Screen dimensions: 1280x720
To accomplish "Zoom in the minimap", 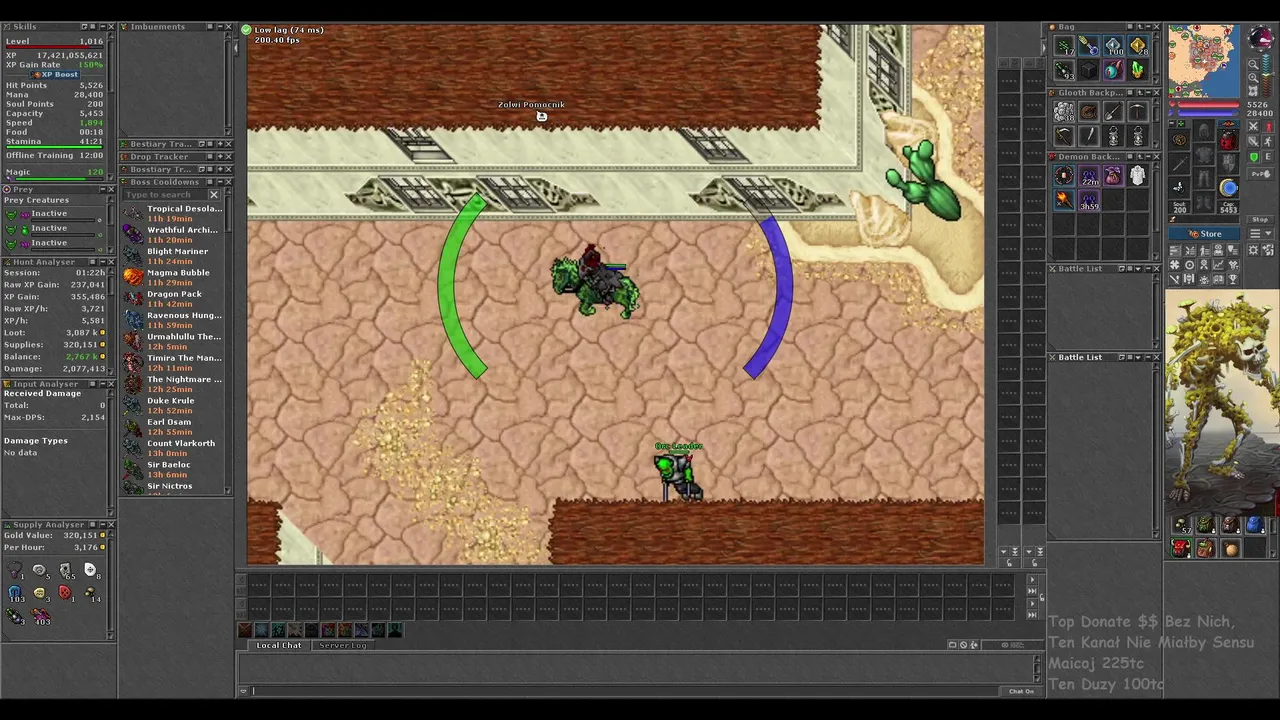I will point(1253,77).
